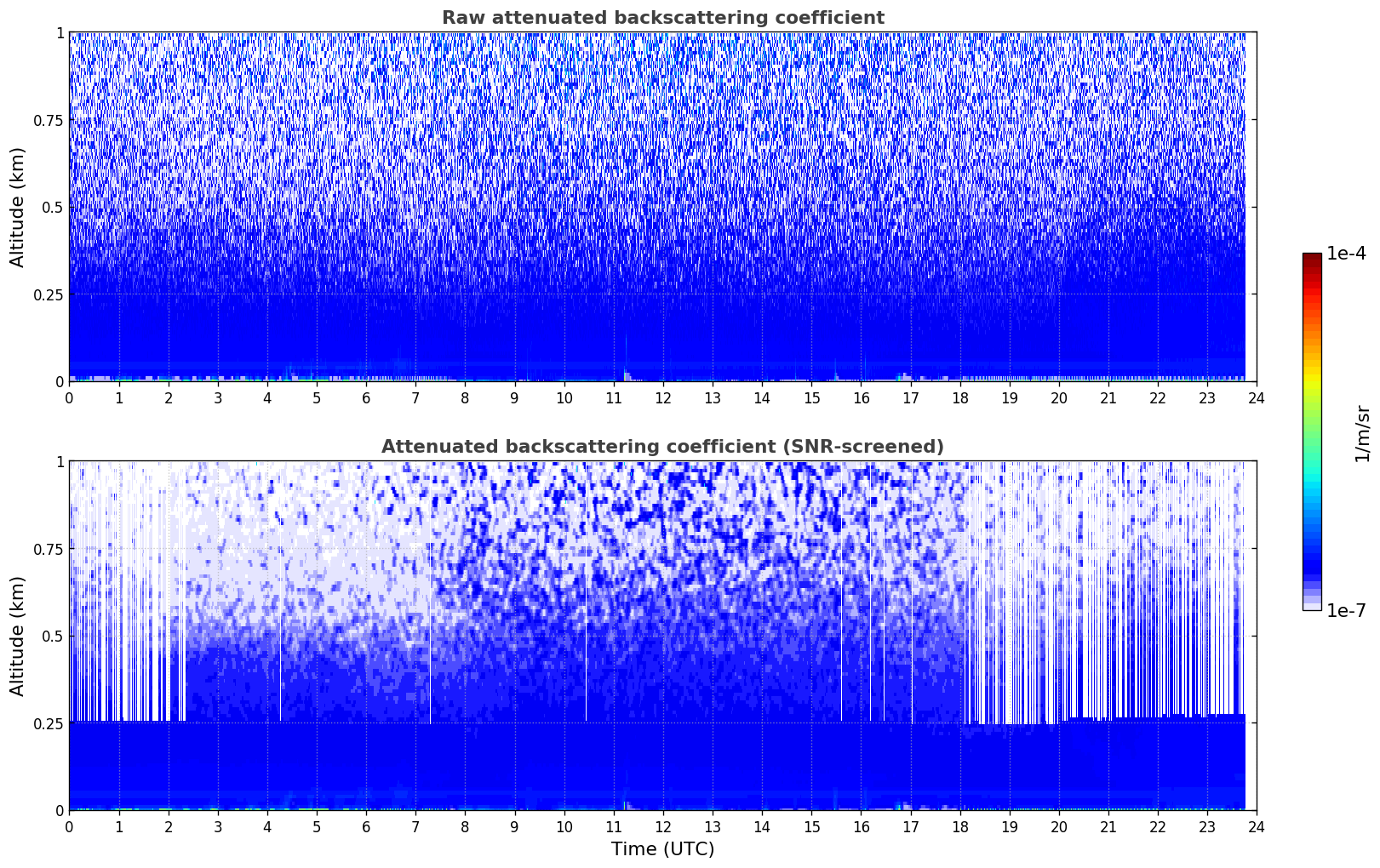Select time tick "21" on the raw plot

click(1108, 397)
